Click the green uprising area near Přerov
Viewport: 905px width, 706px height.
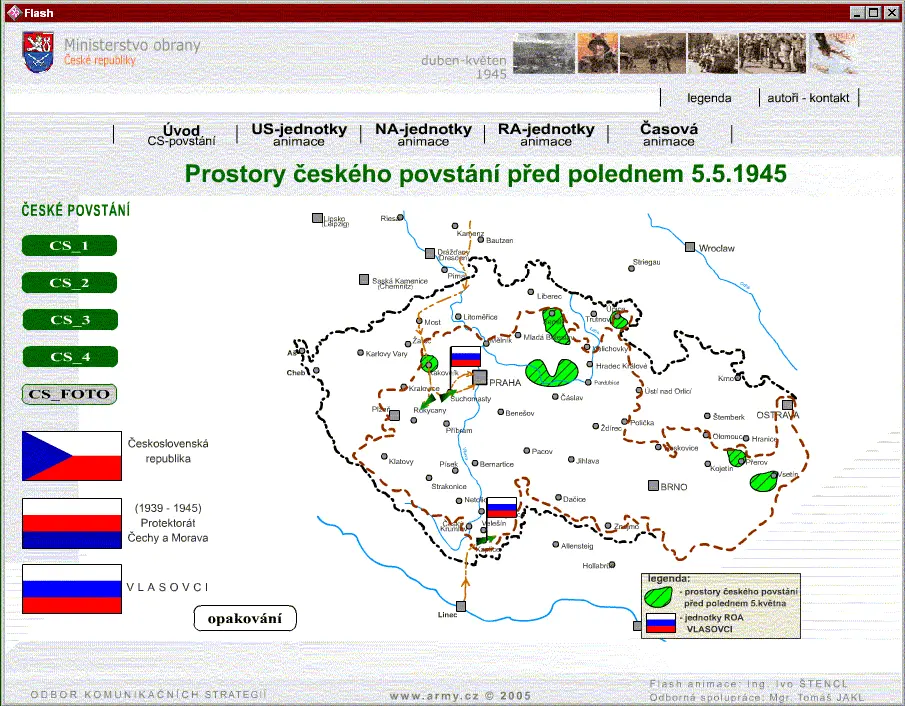pos(736,458)
